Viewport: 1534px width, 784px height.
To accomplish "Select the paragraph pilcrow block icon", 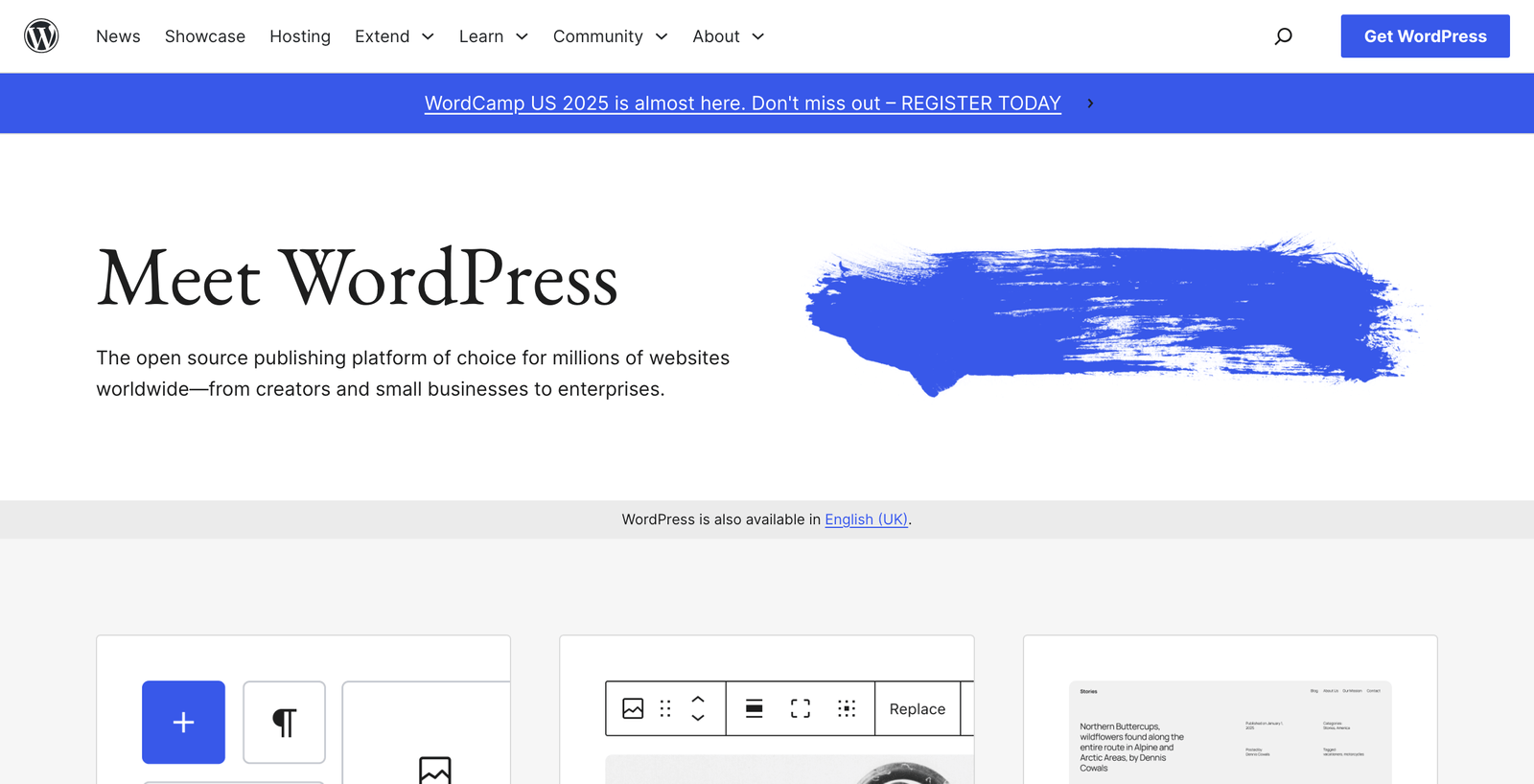I will (x=284, y=722).
